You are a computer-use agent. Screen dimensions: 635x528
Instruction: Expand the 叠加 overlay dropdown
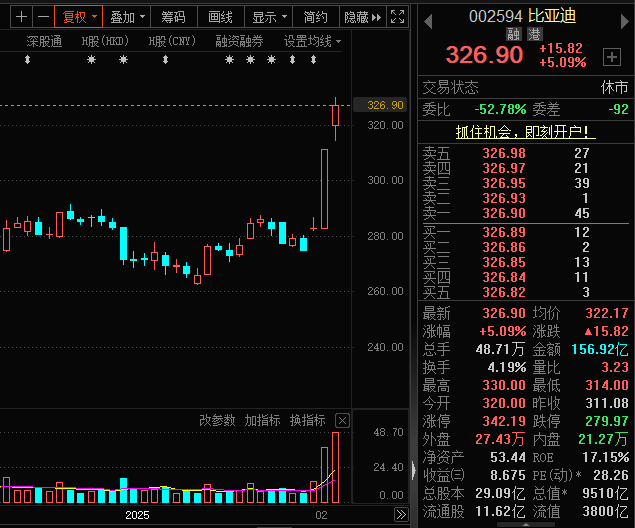(x=127, y=17)
